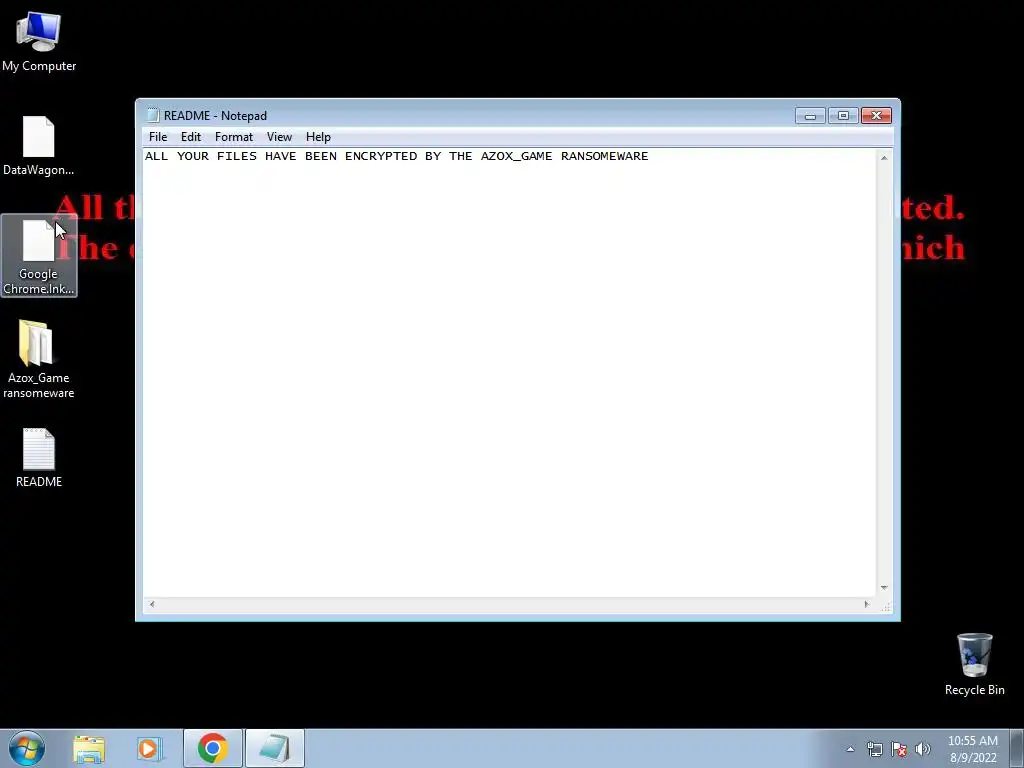Select the Recycle Bin icon
The height and width of the screenshot is (768, 1024).
pos(974,664)
